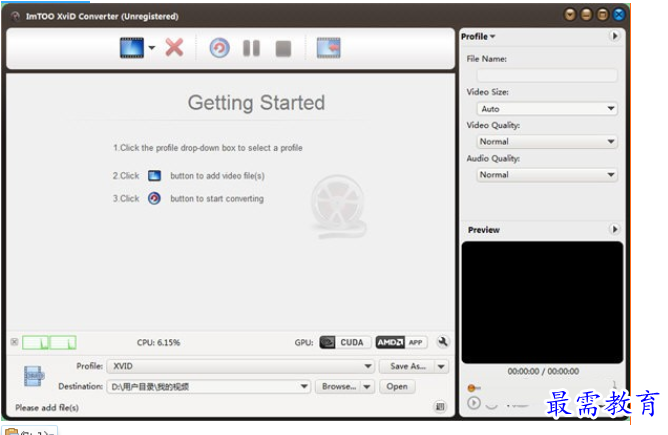The image size is (668, 435).
Task: Click the Add output profile toolbar icon
Action: 328,48
